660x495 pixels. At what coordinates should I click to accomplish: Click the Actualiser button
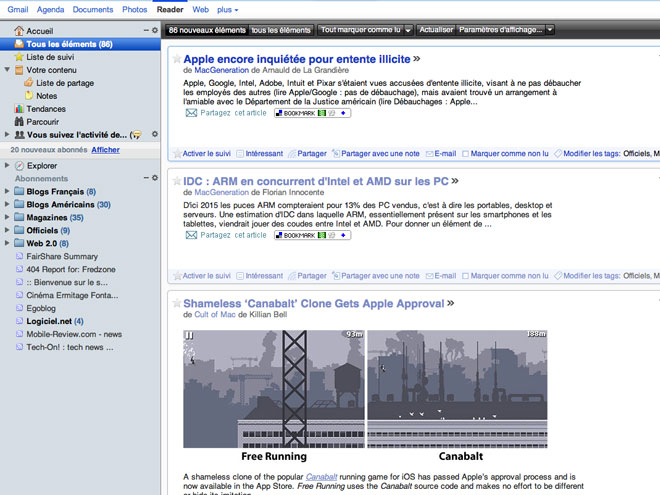point(436,30)
